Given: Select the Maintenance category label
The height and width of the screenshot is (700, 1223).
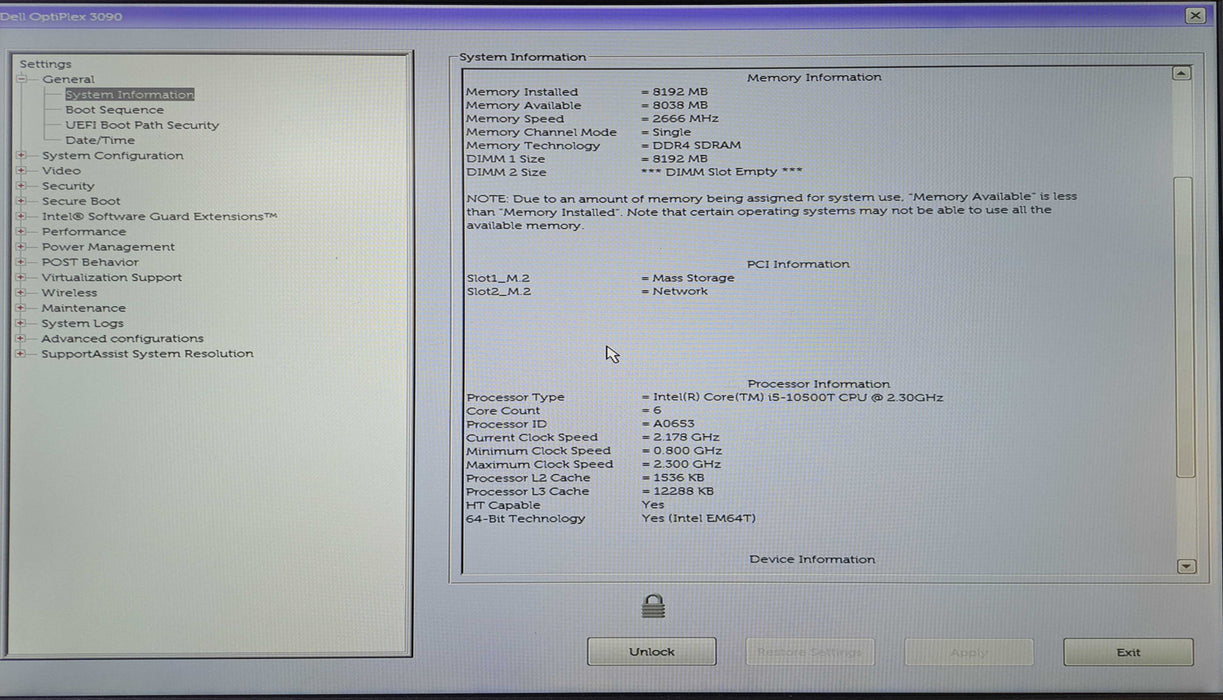Looking at the screenshot, I should pos(83,308).
